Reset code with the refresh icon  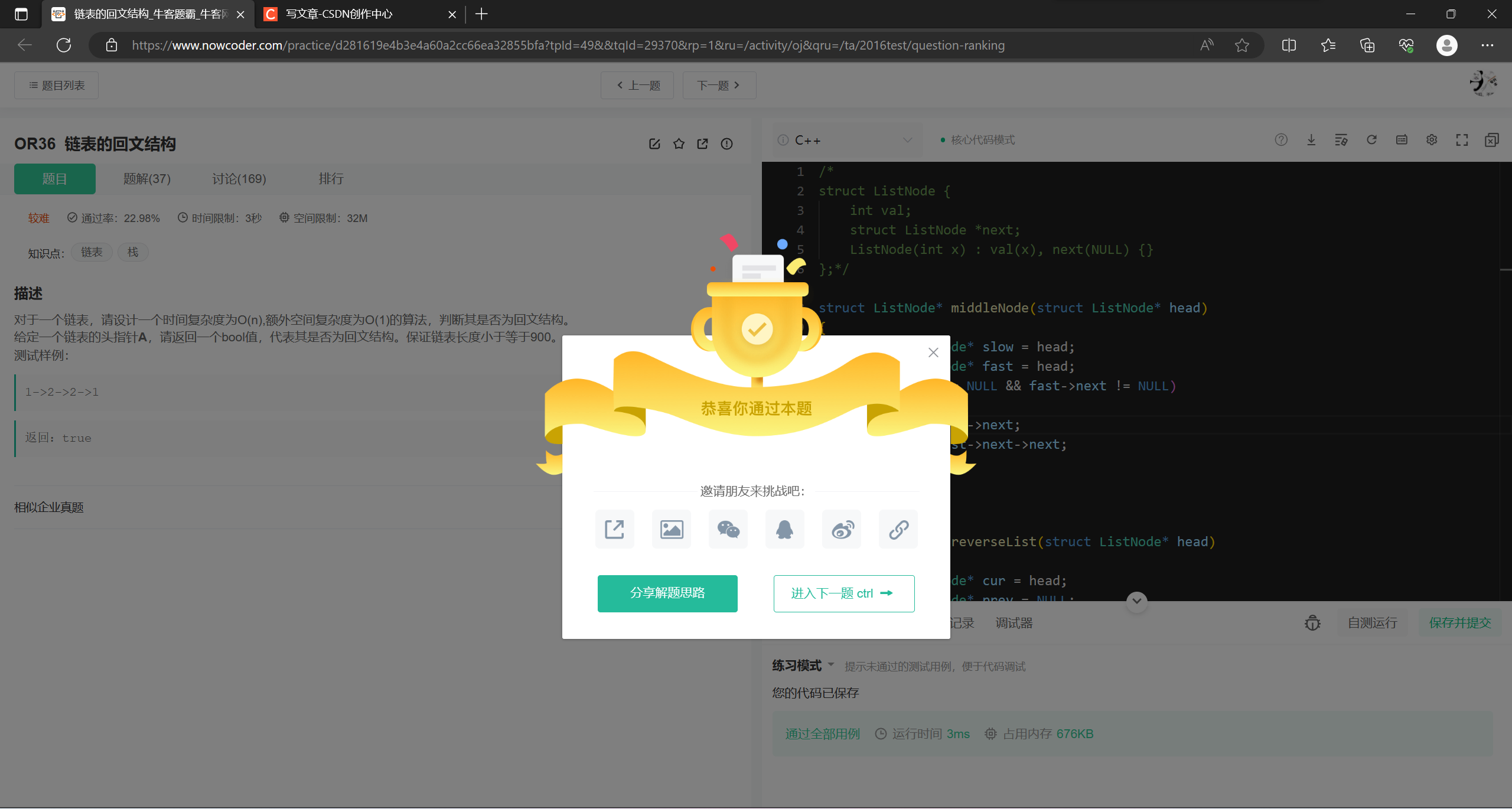[x=1371, y=140]
